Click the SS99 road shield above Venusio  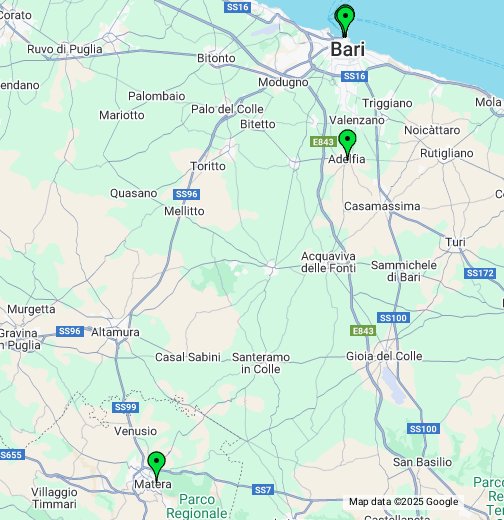click(x=125, y=407)
